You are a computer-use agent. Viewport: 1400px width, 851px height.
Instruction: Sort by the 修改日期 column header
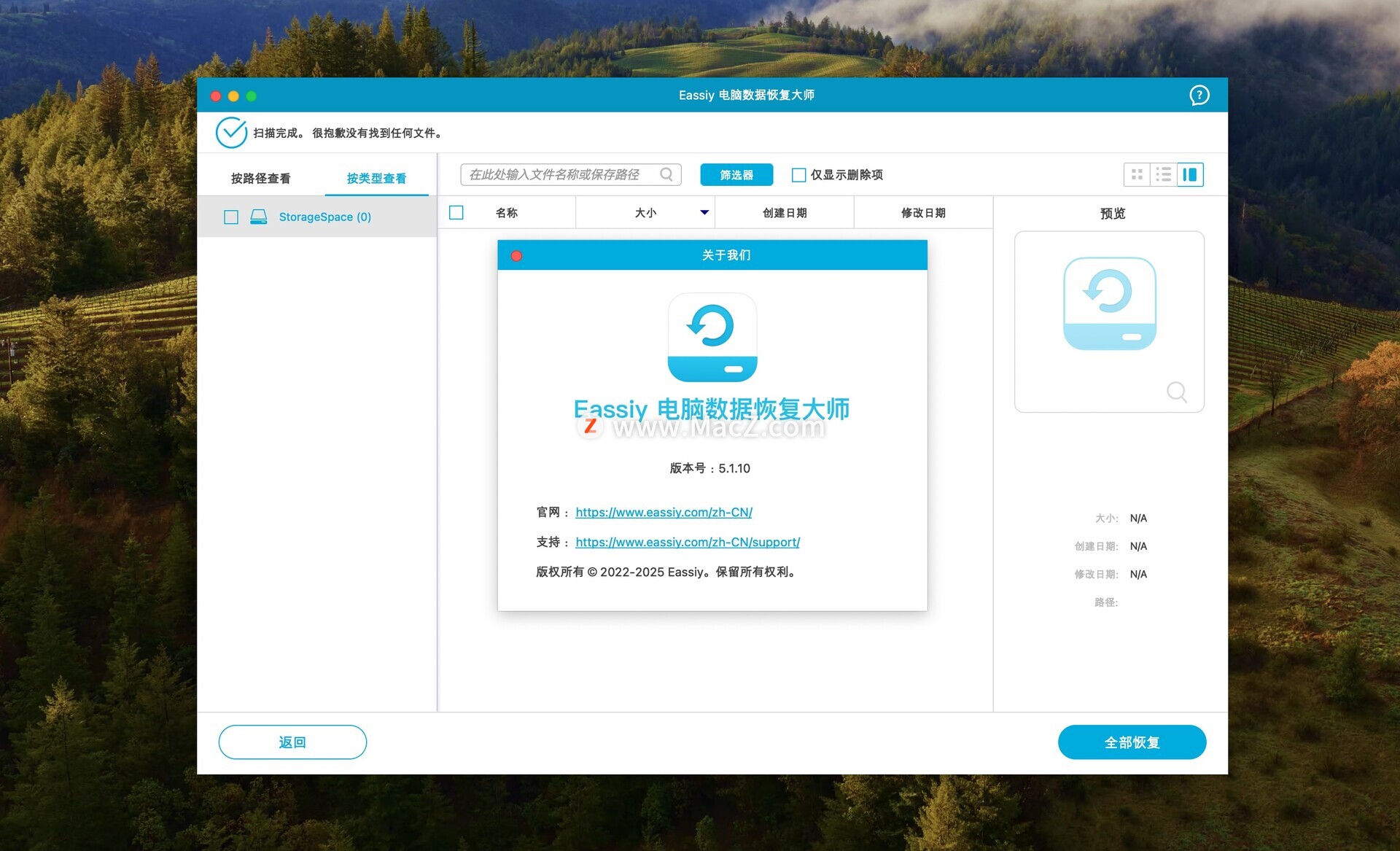pos(923,212)
